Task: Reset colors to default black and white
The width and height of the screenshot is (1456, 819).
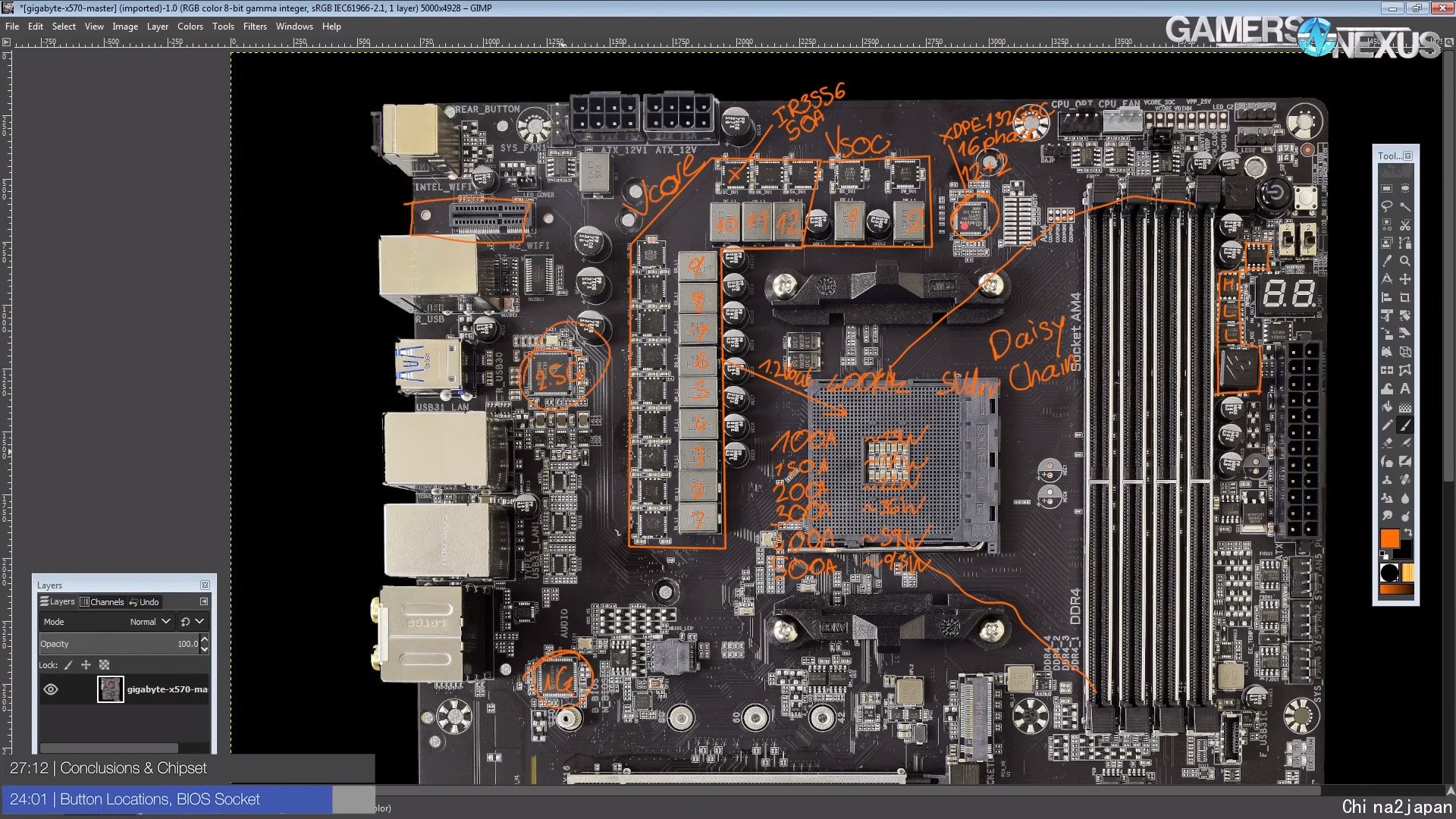Action: pos(1383,555)
